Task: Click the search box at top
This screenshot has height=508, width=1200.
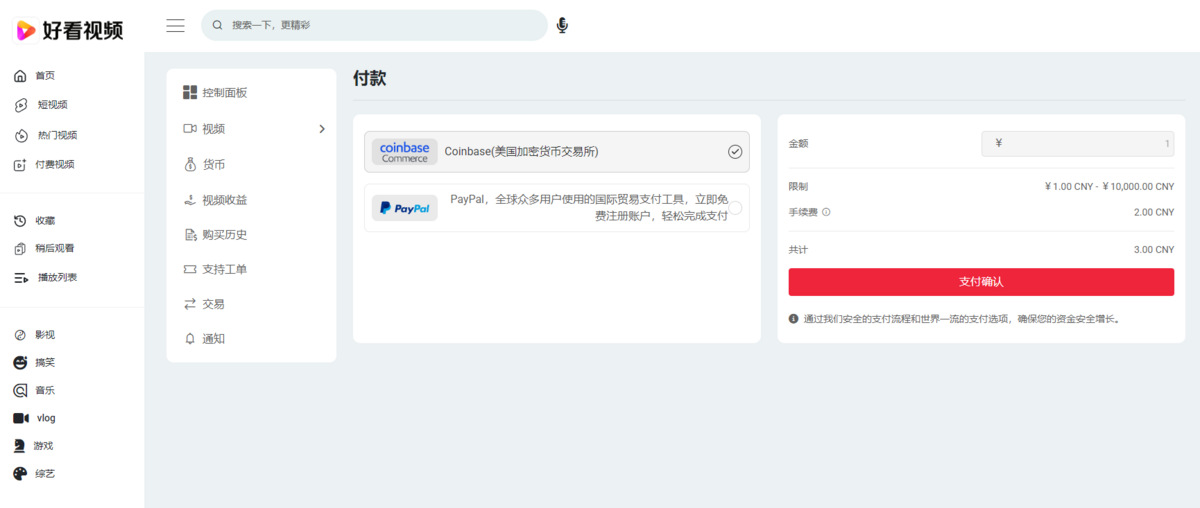Action: tap(375, 25)
